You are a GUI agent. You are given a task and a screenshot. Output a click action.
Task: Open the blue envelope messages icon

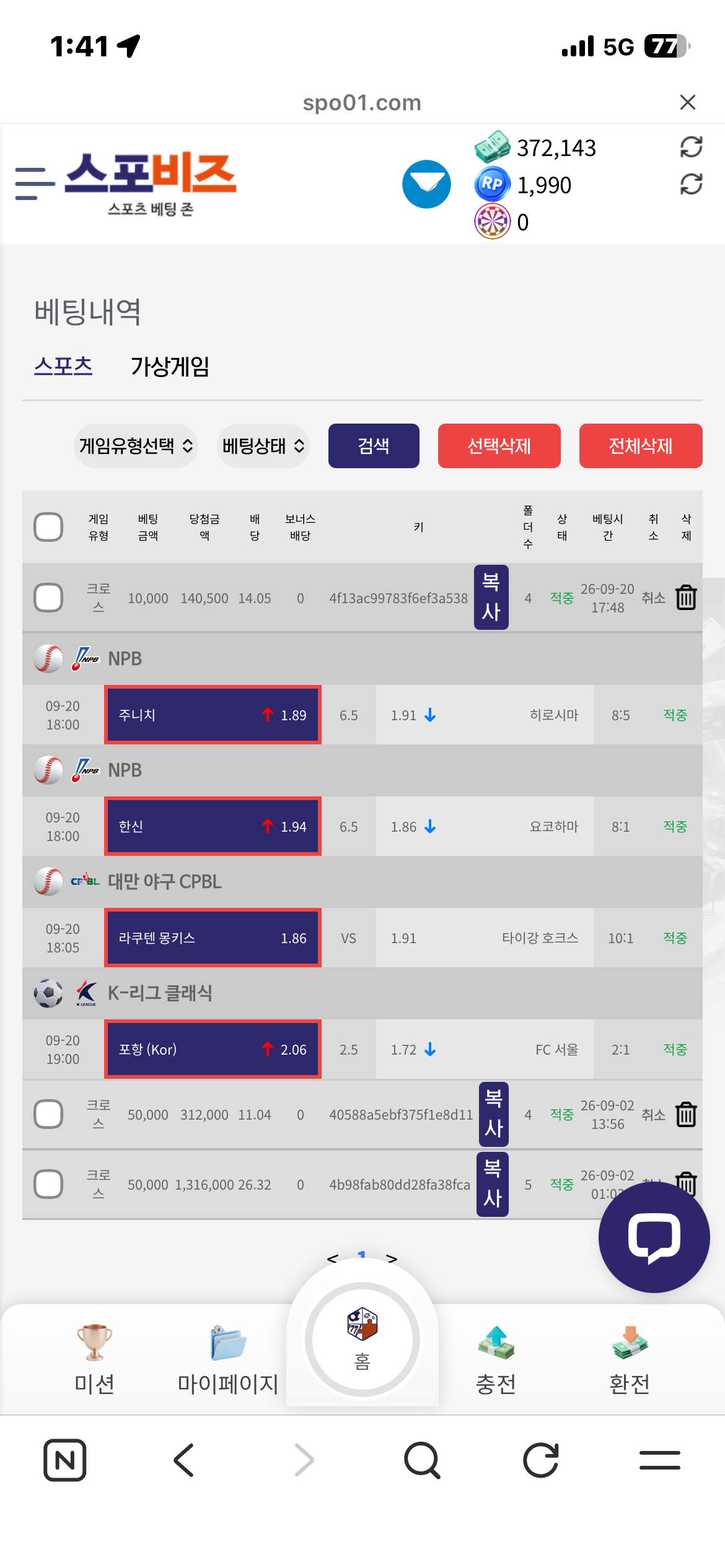pos(426,184)
